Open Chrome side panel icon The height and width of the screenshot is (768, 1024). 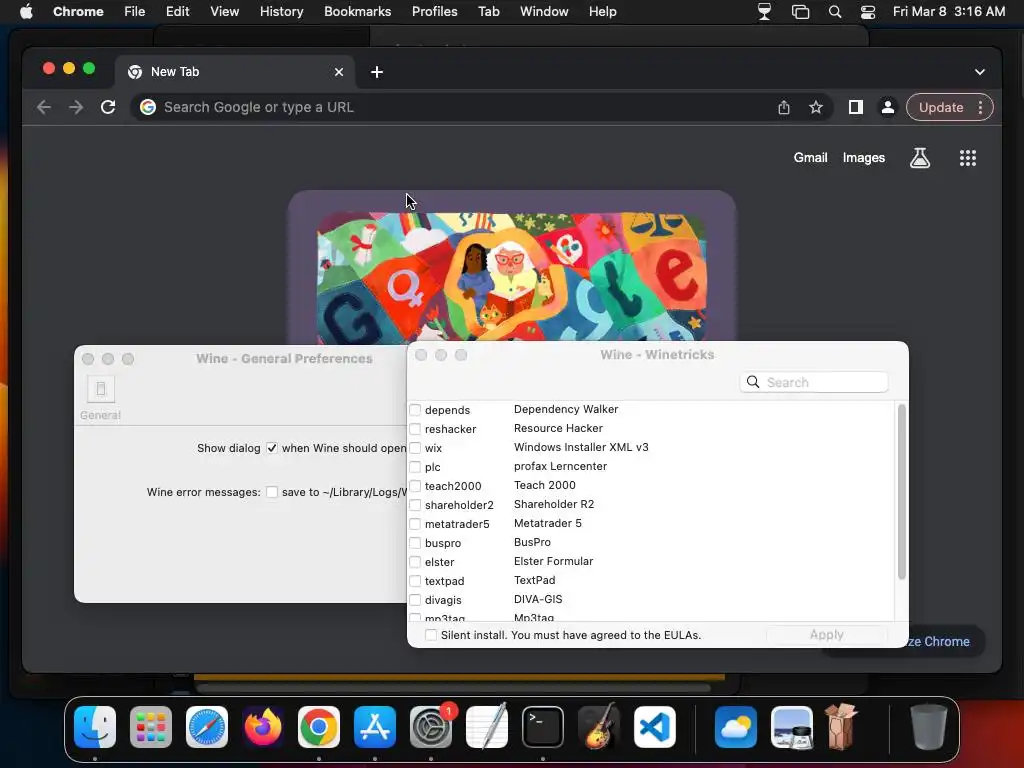[856, 107]
